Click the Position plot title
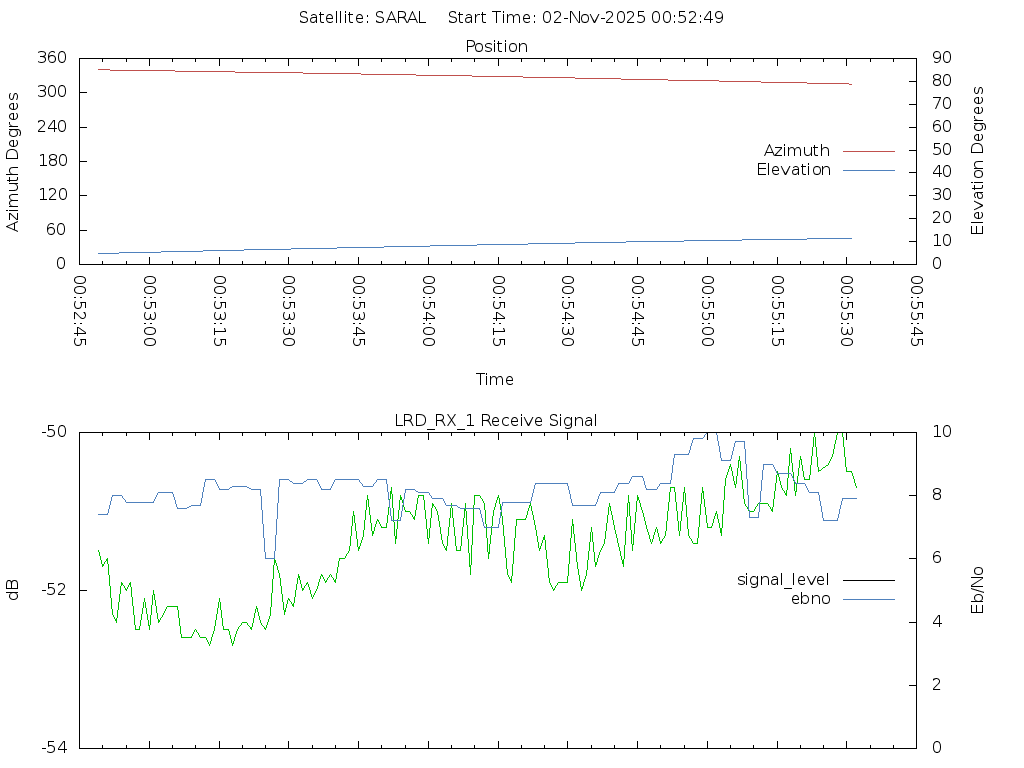 (496, 46)
